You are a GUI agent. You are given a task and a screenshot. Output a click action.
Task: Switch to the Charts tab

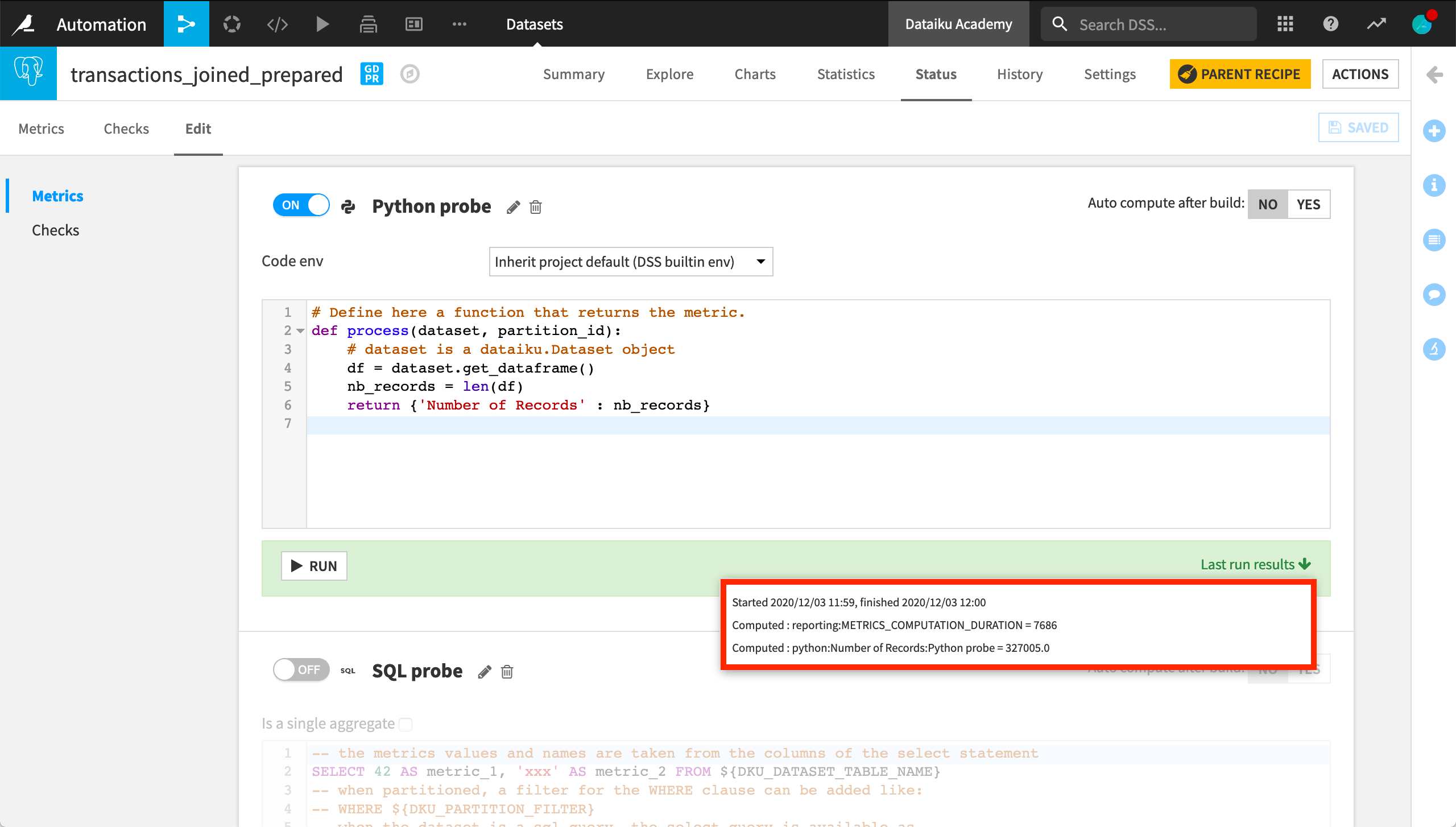click(x=755, y=74)
